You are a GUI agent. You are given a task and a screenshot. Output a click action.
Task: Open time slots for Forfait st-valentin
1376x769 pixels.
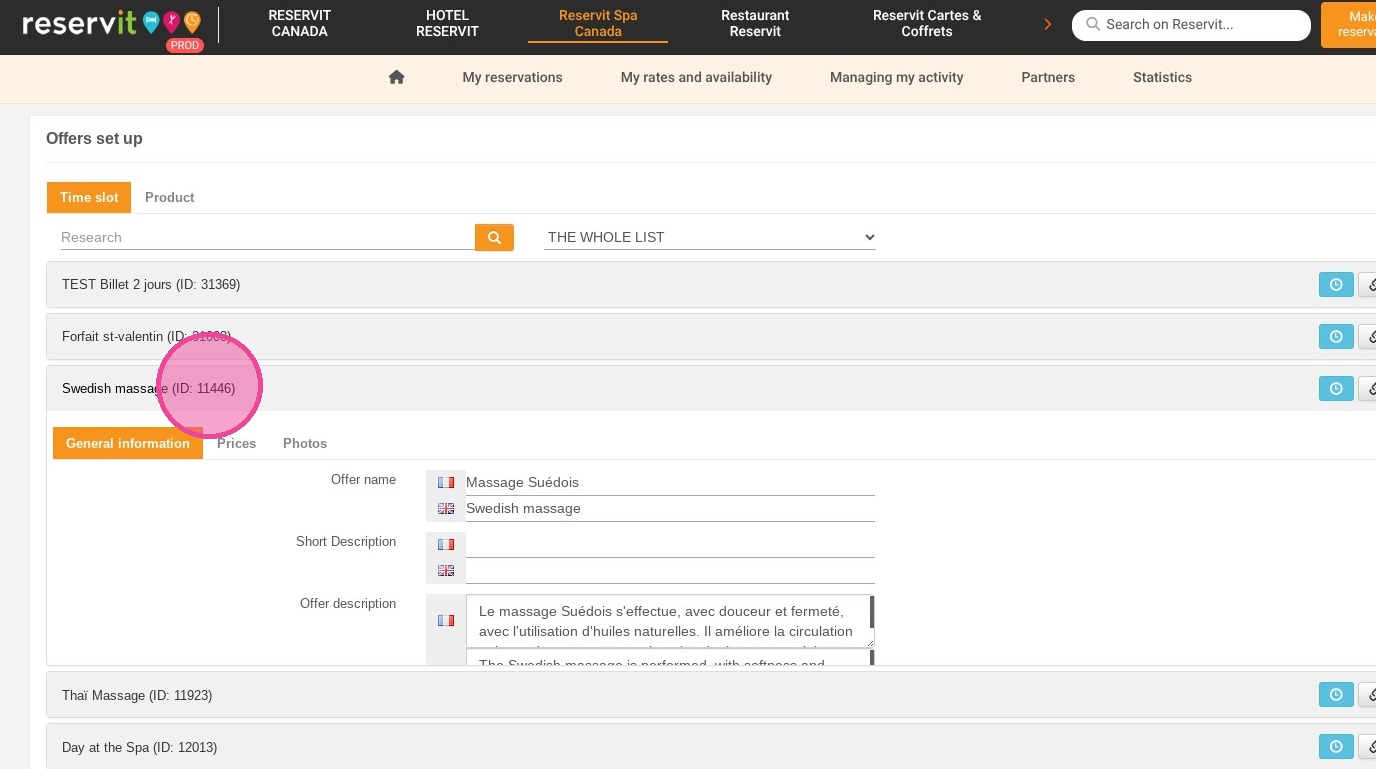[x=1336, y=337]
